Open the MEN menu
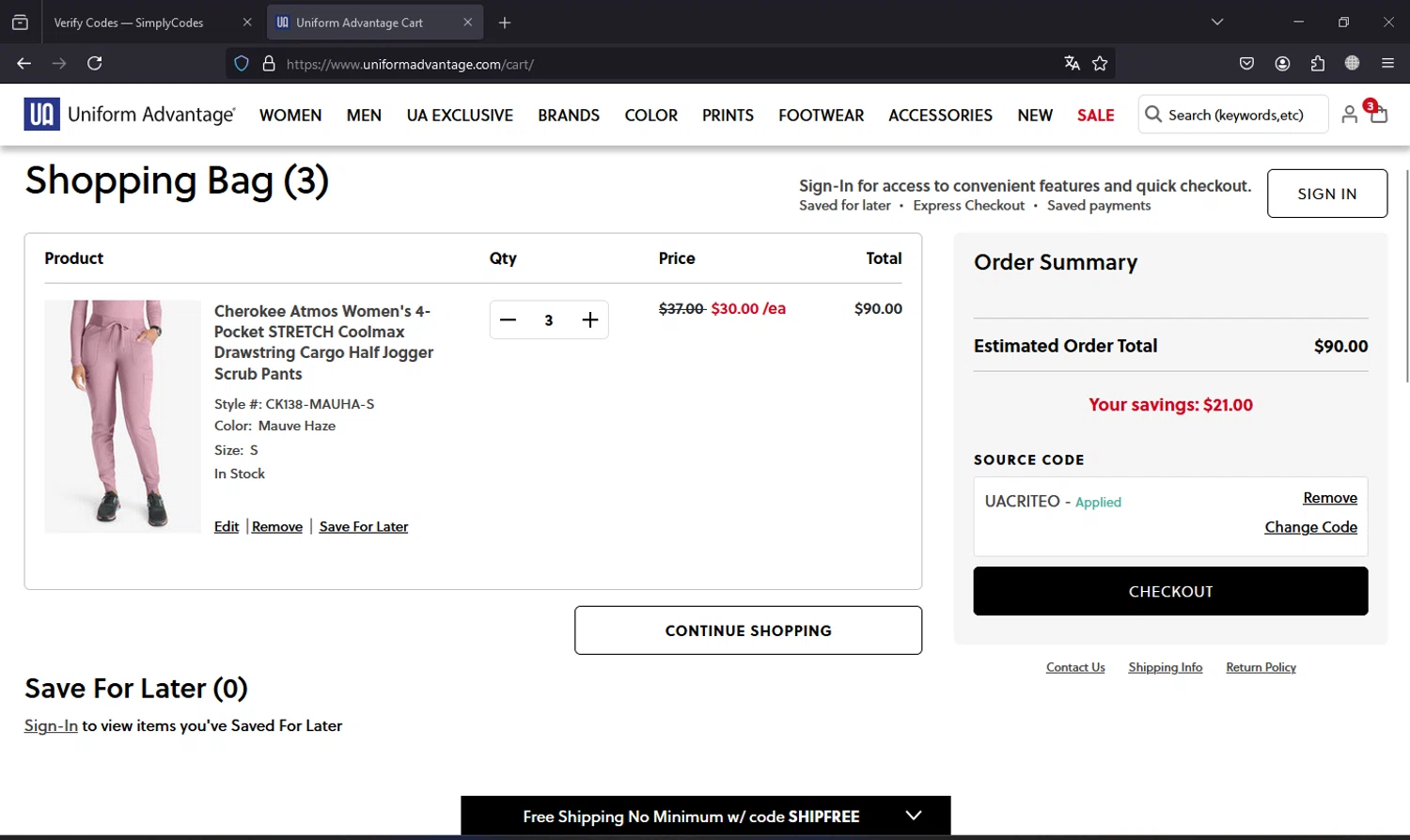The image size is (1410, 840). click(x=364, y=116)
